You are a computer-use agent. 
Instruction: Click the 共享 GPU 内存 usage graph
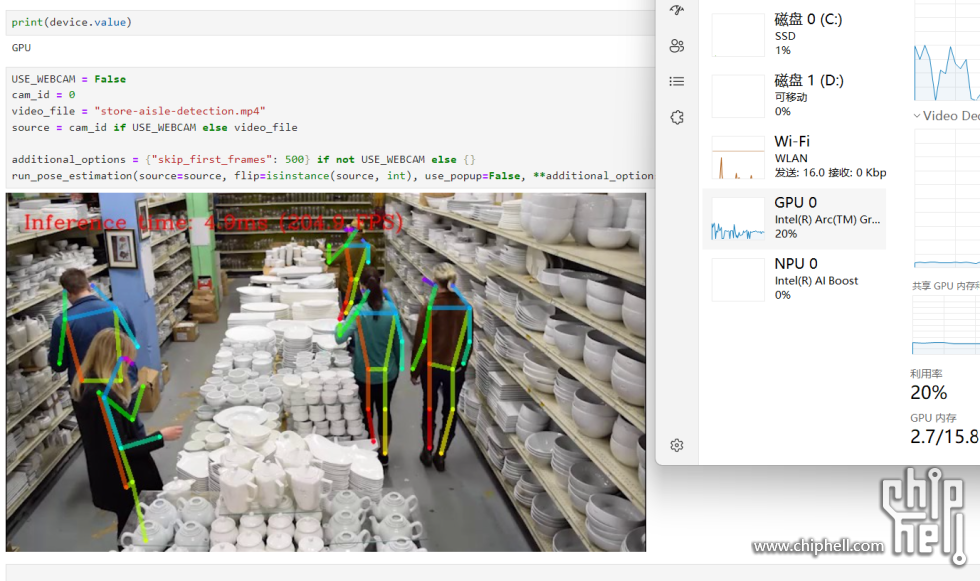946,325
